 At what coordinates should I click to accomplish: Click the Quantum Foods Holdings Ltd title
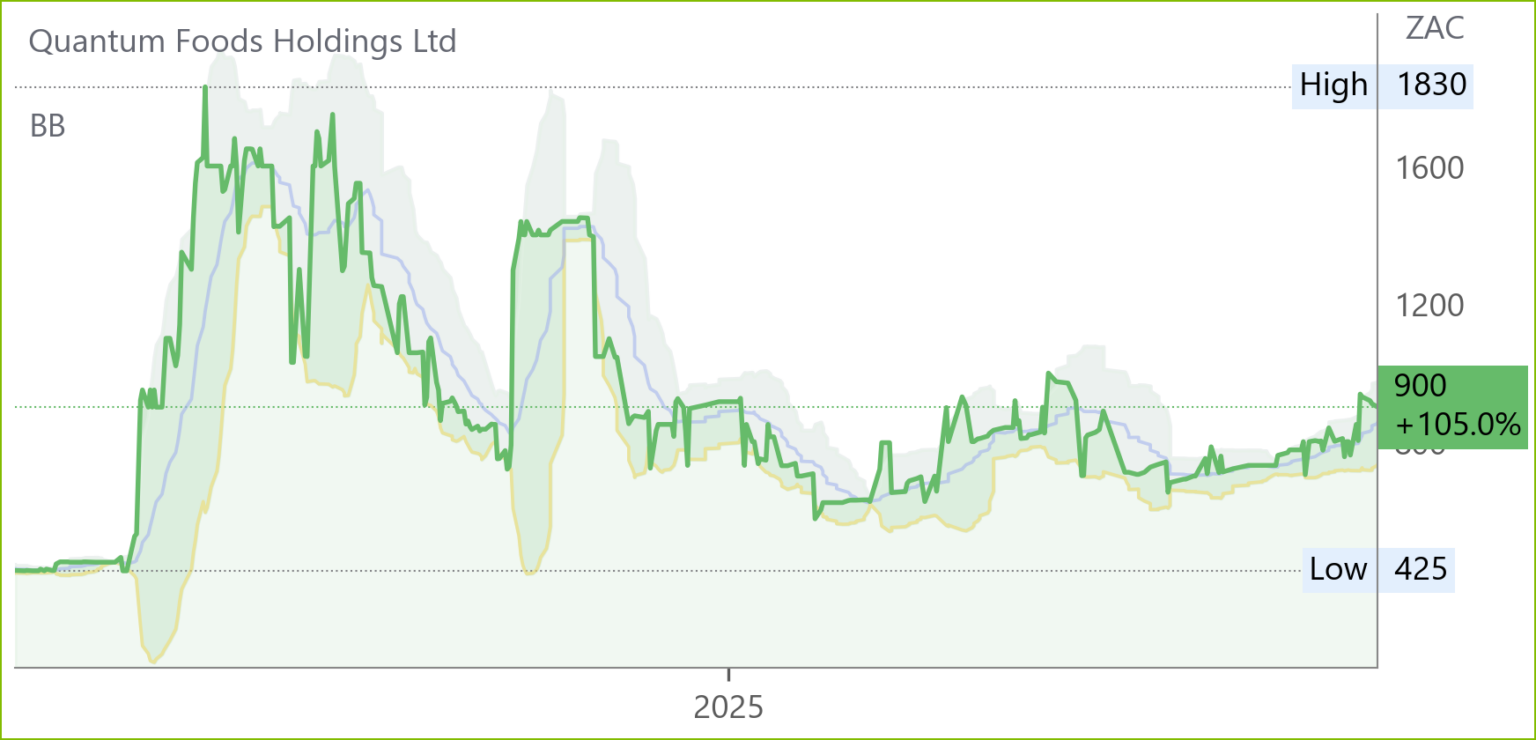pos(243,41)
